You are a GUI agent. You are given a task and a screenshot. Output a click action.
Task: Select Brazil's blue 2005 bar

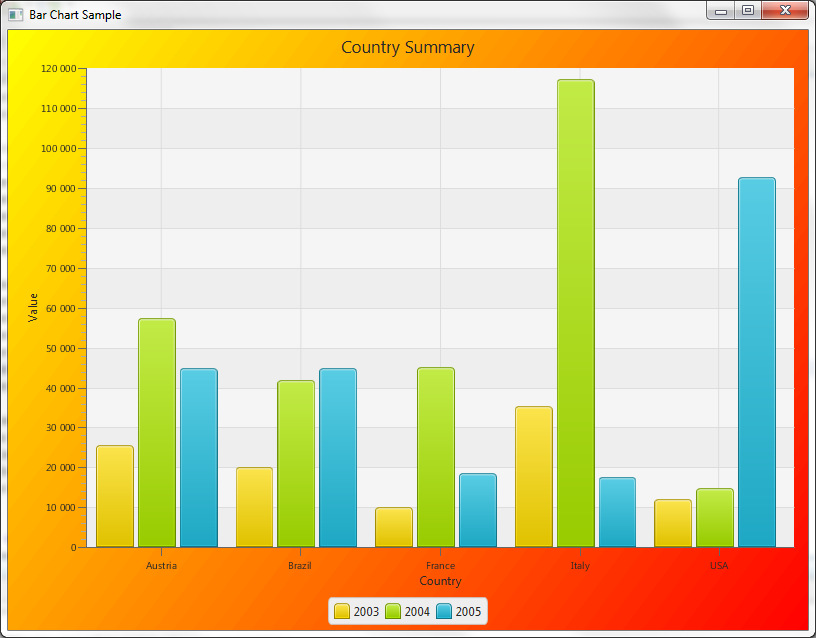click(x=338, y=457)
